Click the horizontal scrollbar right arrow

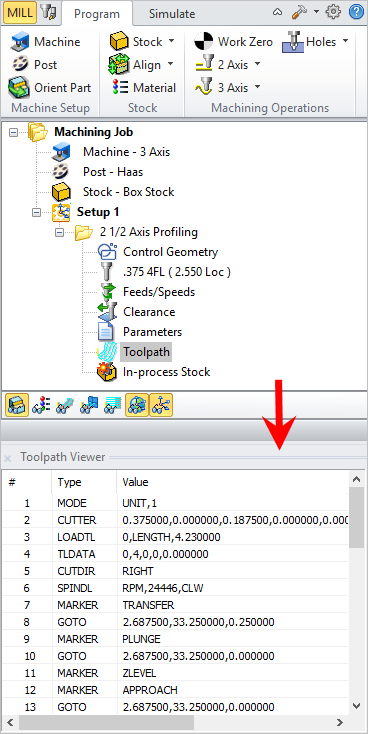click(x=340, y=722)
